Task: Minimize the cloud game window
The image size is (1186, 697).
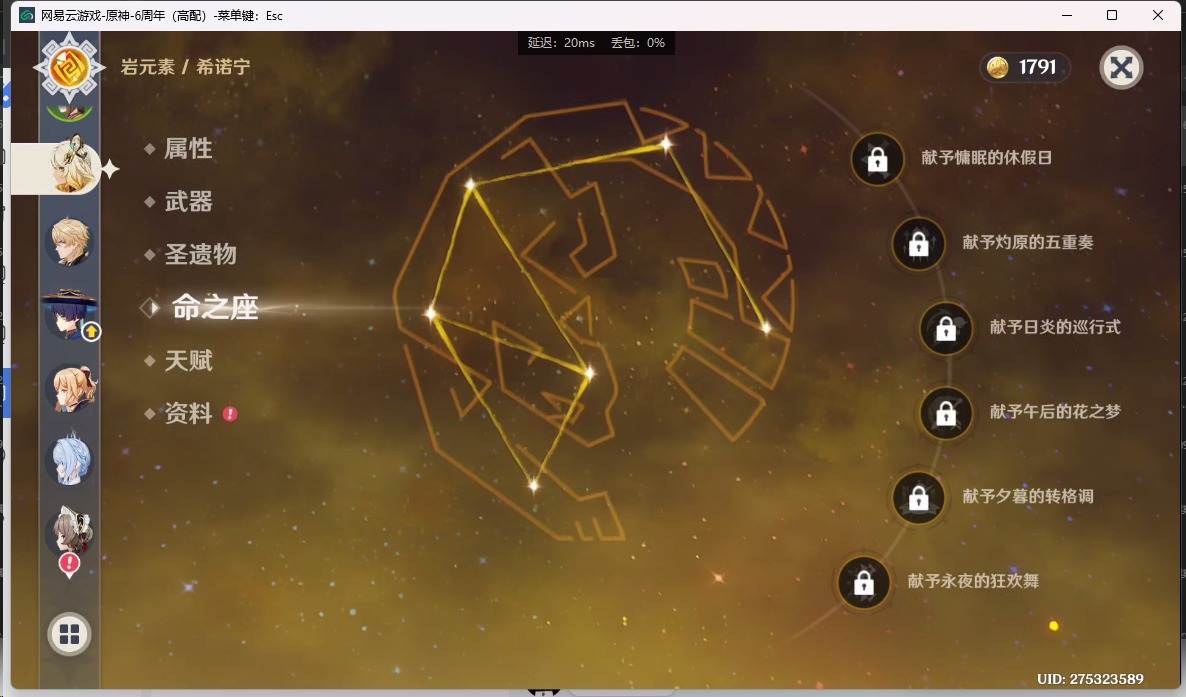Action: pyautogui.click(x=1067, y=15)
